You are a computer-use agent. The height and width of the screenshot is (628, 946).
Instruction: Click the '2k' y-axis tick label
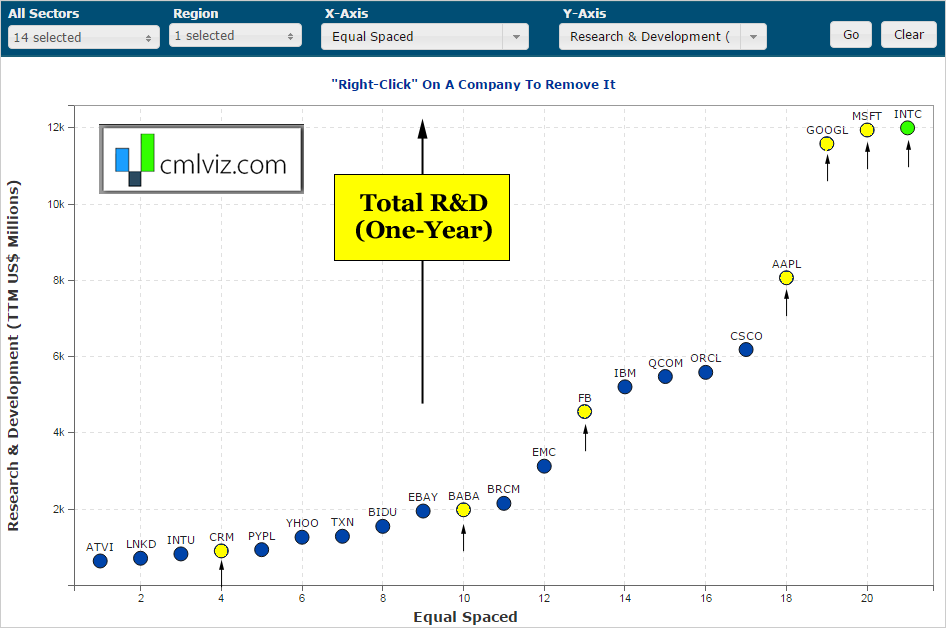coord(59,509)
